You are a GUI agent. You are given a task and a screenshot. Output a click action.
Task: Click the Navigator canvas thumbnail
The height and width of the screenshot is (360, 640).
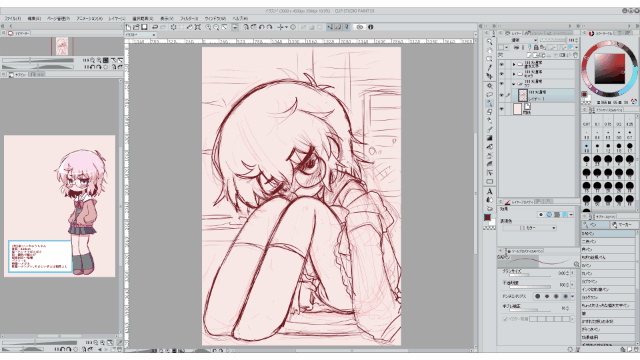pos(62,46)
